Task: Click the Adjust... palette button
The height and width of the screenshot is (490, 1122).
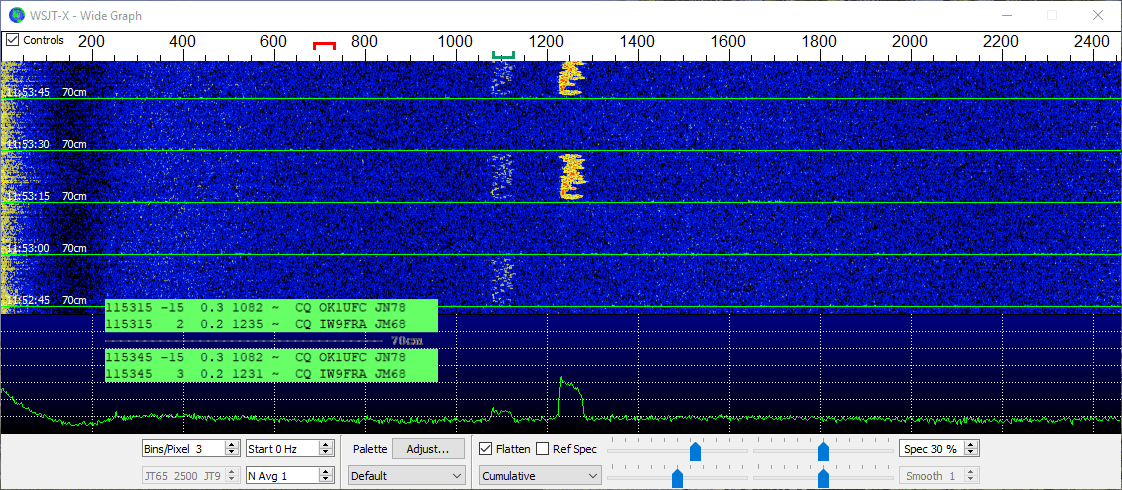Action: click(428, 449)
